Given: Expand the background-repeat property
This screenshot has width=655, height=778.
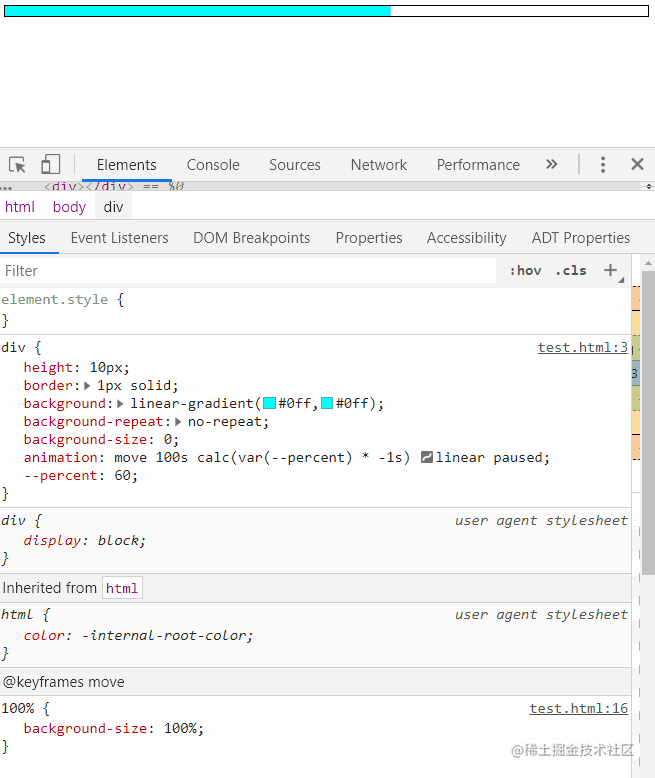Looking at the screenshot, I should [x=178, y=422].
